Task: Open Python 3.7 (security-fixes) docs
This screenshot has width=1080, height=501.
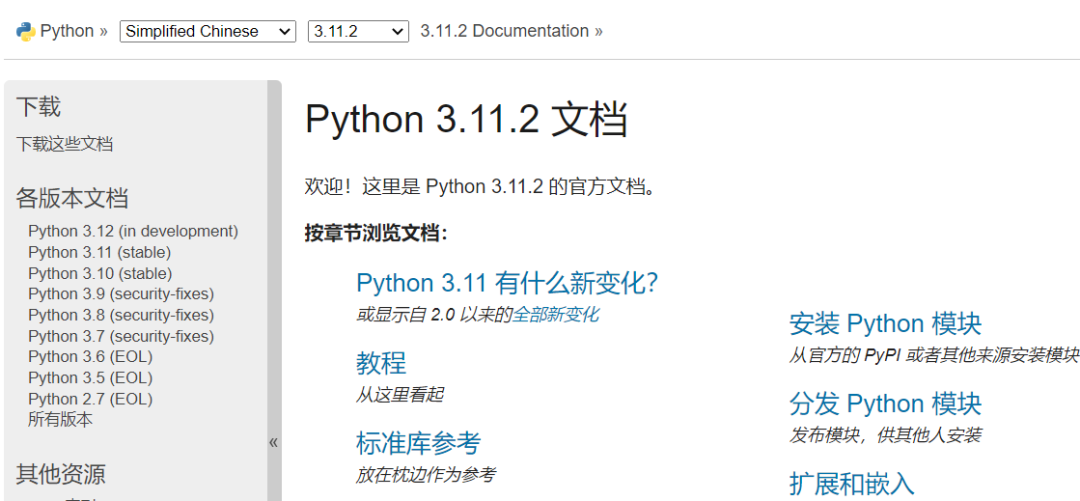Action: coord(121,336)
